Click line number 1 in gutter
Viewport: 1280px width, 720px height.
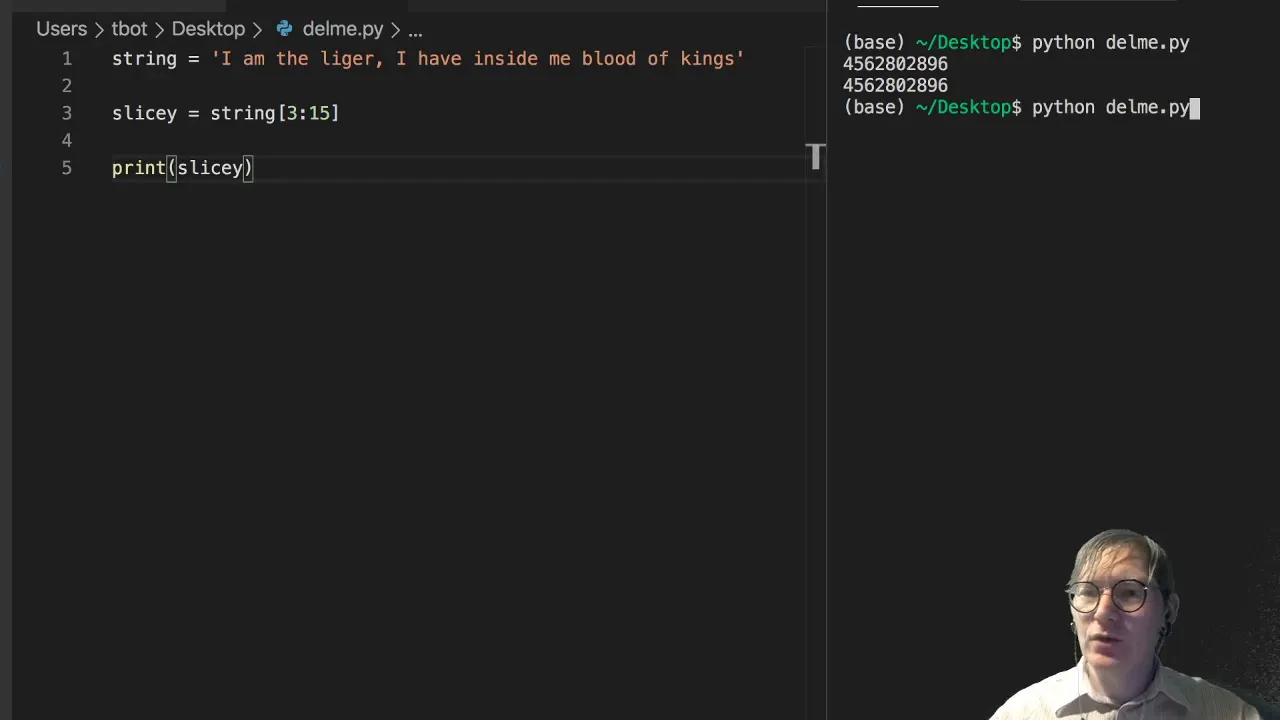pyautogui.click(x=66, y=58)
